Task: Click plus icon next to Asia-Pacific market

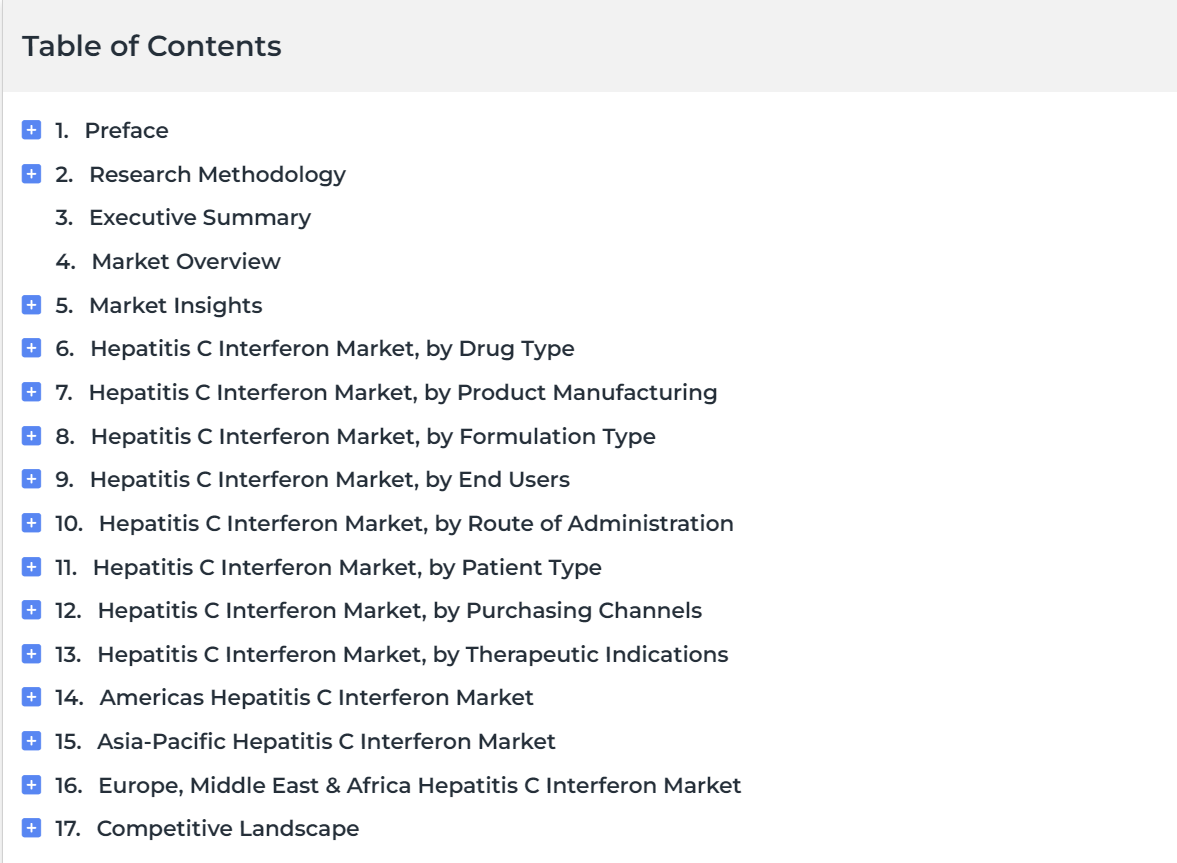Action: pos(32,741)
